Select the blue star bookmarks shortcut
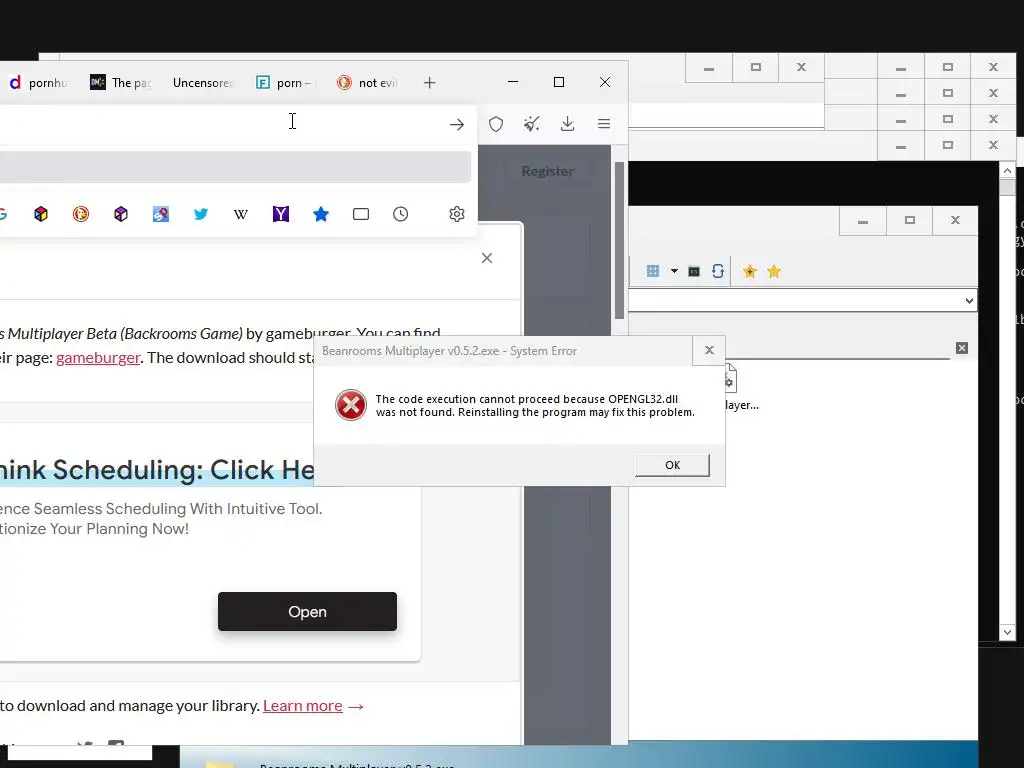The width and height of the screenshot is (1024, 768). tap(321, 214)
